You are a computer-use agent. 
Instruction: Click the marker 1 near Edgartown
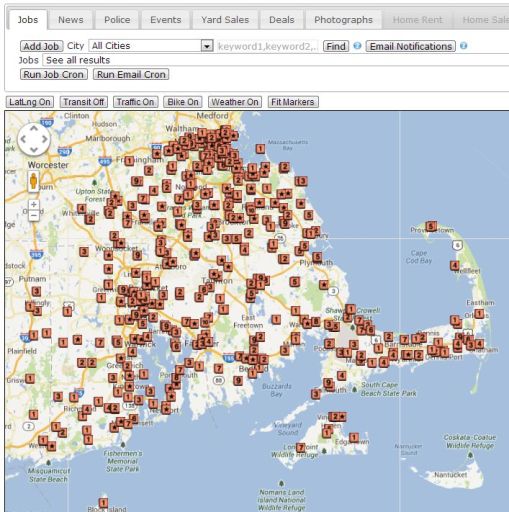click(354, 437)
